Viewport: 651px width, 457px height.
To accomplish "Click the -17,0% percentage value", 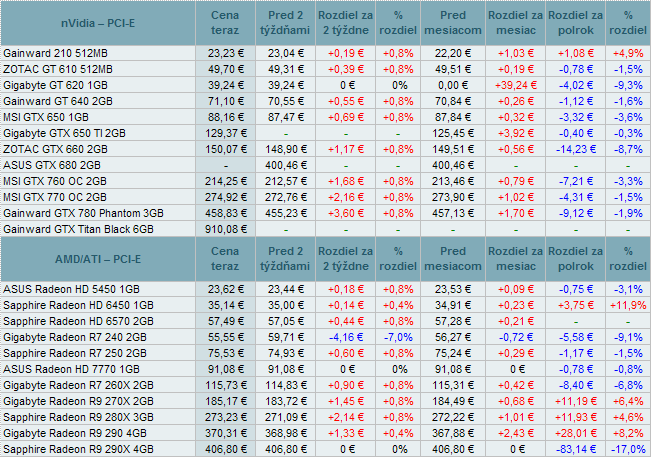I will (x=628, y=449).
